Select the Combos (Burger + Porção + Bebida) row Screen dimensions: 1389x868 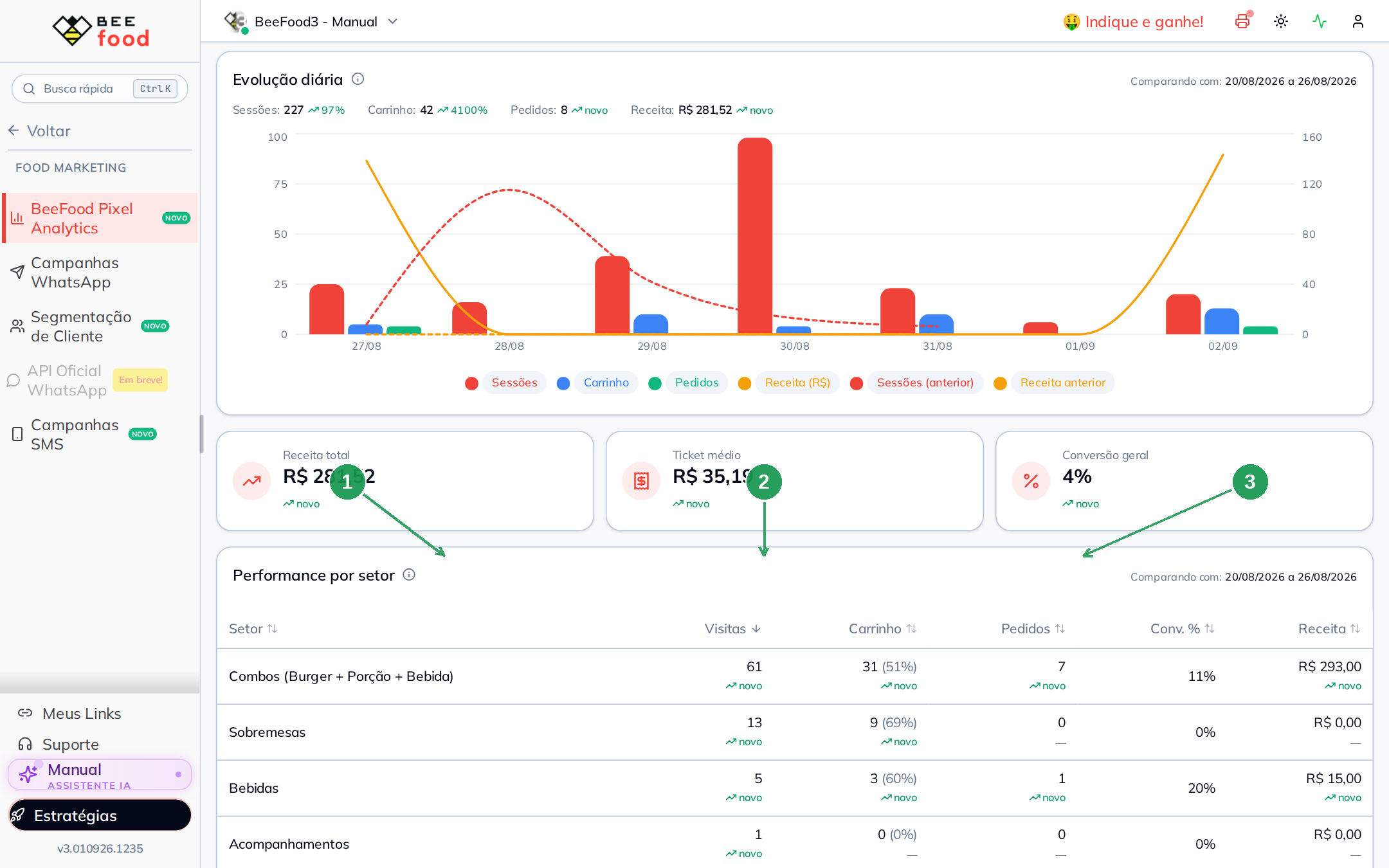click(795, 676)
